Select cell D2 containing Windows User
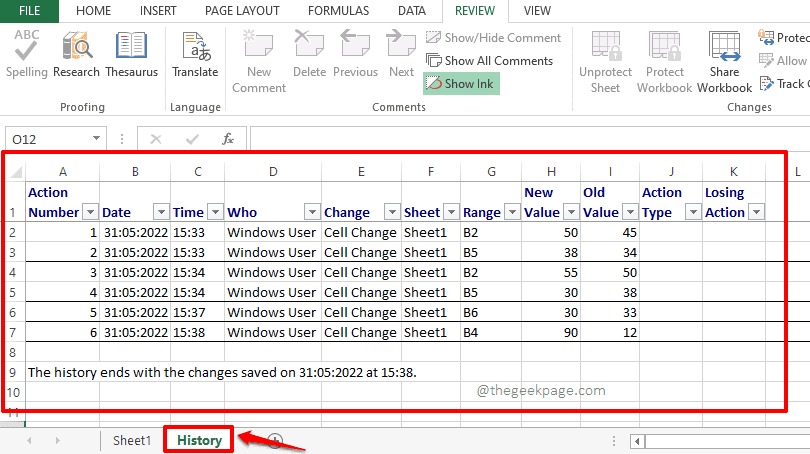Screen dimensions: 810x454 click(x=272, y=232)
